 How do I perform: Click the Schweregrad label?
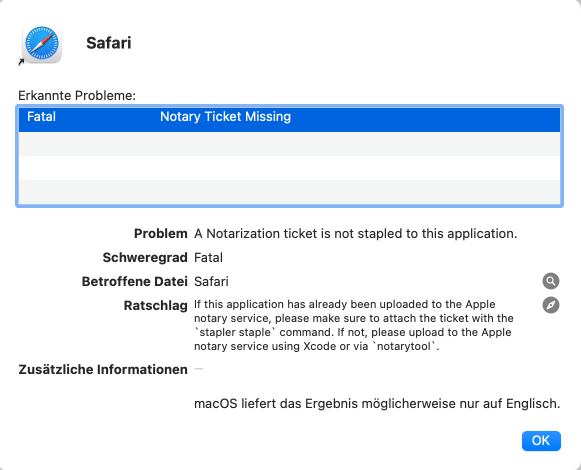click(145, 257)
